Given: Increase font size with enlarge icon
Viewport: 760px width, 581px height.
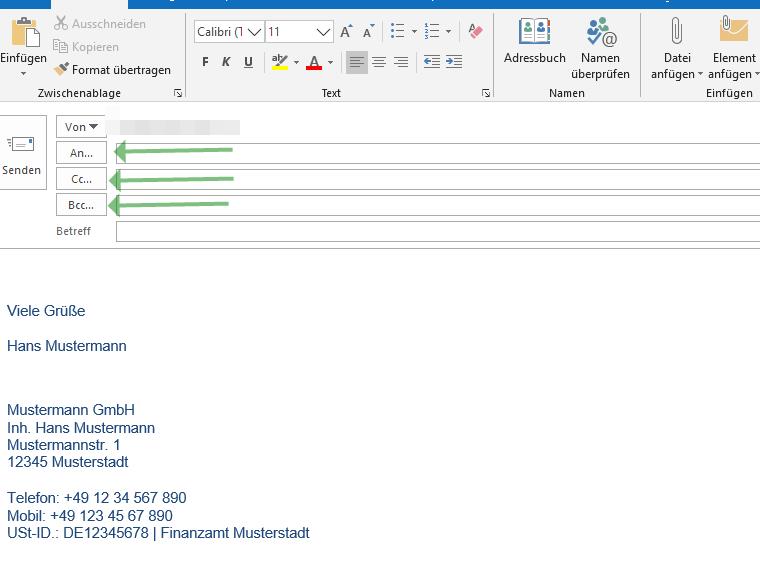Looking at the screenshot, I should (x=346, y=32).
